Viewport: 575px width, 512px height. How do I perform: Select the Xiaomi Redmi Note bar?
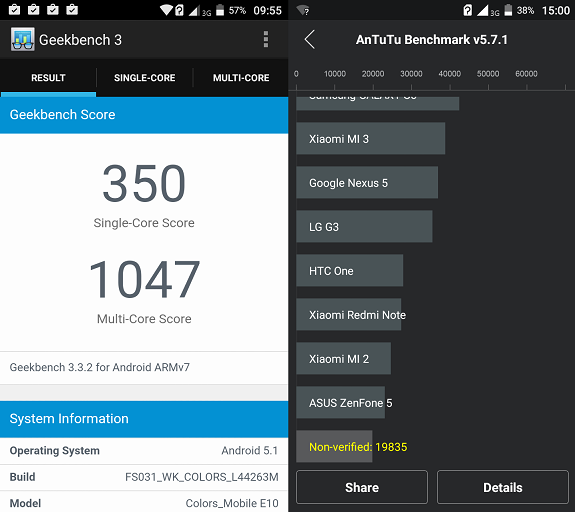349,314
